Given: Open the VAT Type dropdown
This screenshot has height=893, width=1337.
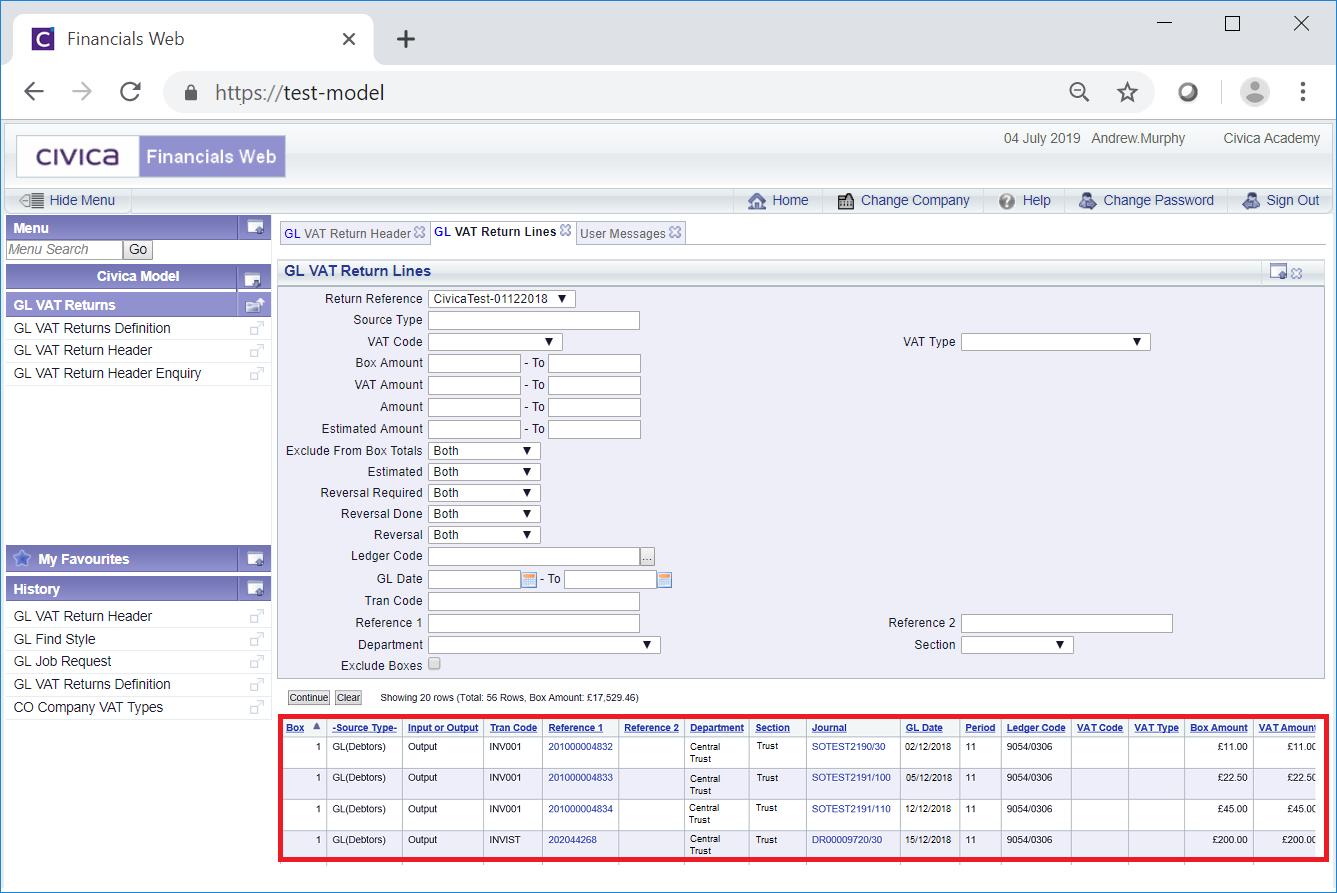Looking at the screenshot, I should coord(1056,342).
